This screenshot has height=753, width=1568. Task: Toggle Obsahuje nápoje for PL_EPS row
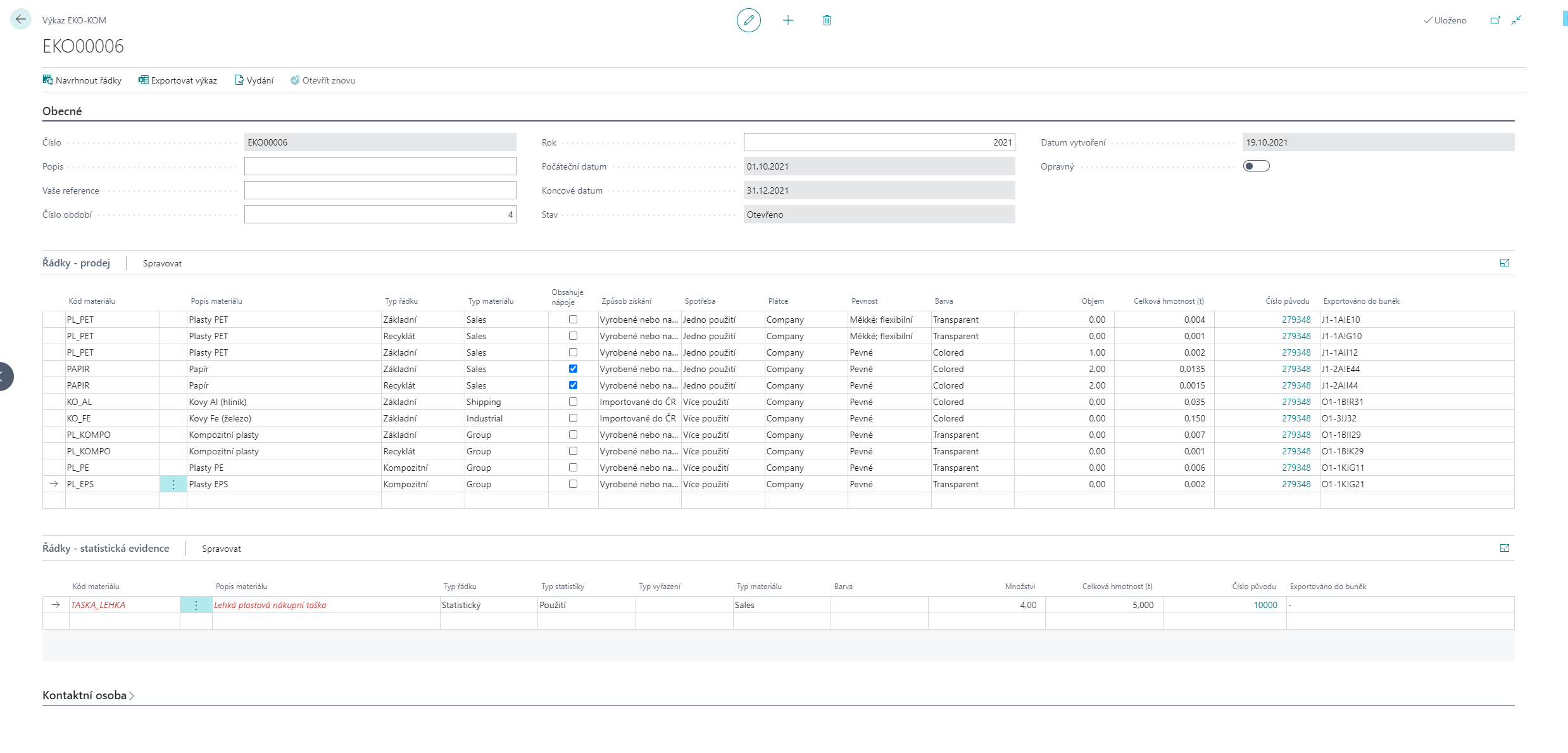click(x=573, y=484)
